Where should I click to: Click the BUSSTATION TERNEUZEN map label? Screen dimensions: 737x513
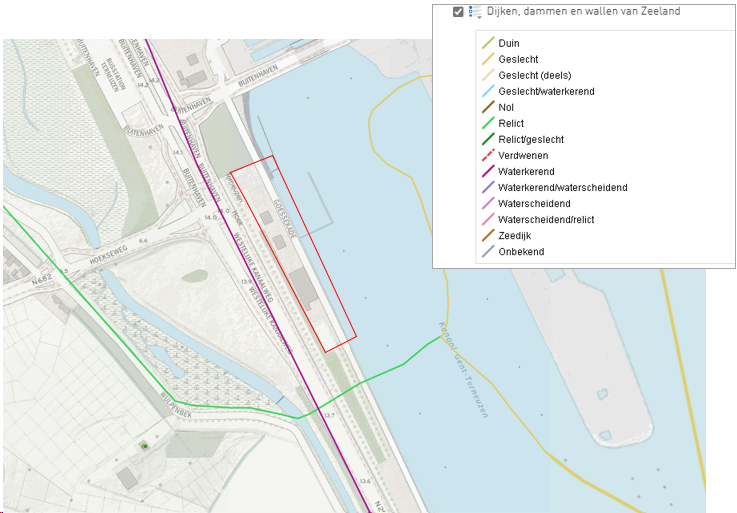tap(114, 74)
